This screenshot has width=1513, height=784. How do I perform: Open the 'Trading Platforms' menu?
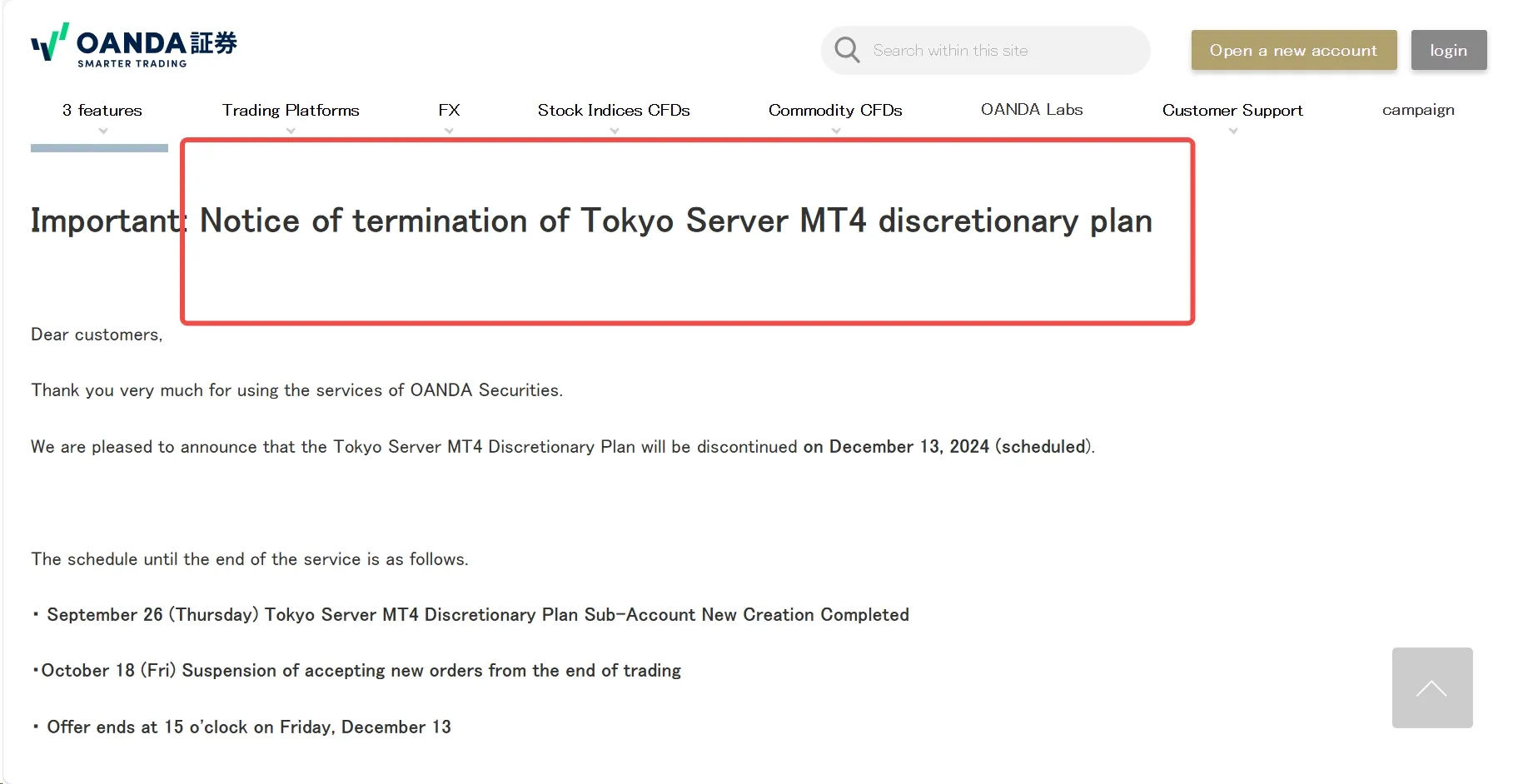coord(291,110)
